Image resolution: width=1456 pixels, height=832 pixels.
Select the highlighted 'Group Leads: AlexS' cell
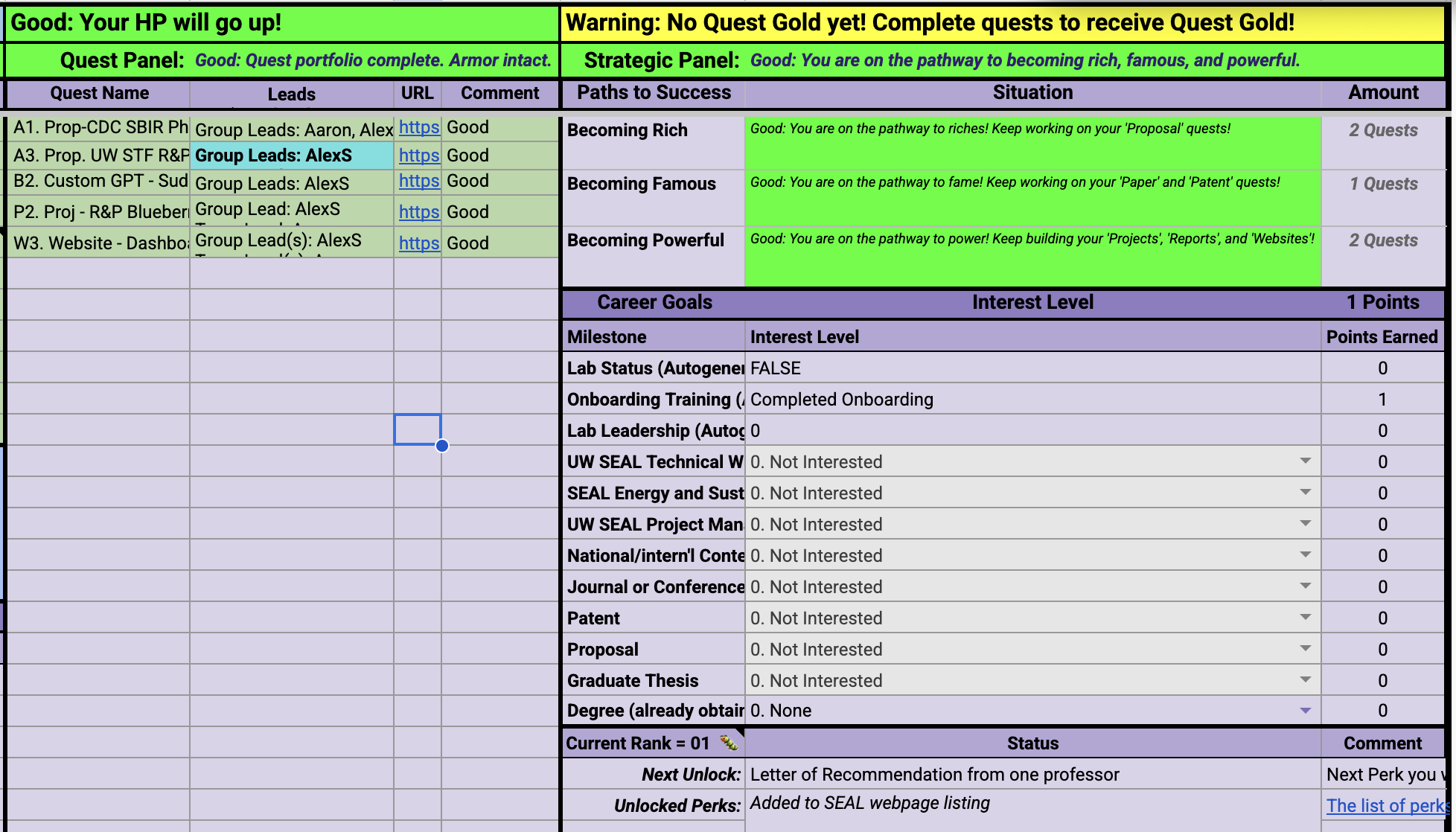pos(292,156)
